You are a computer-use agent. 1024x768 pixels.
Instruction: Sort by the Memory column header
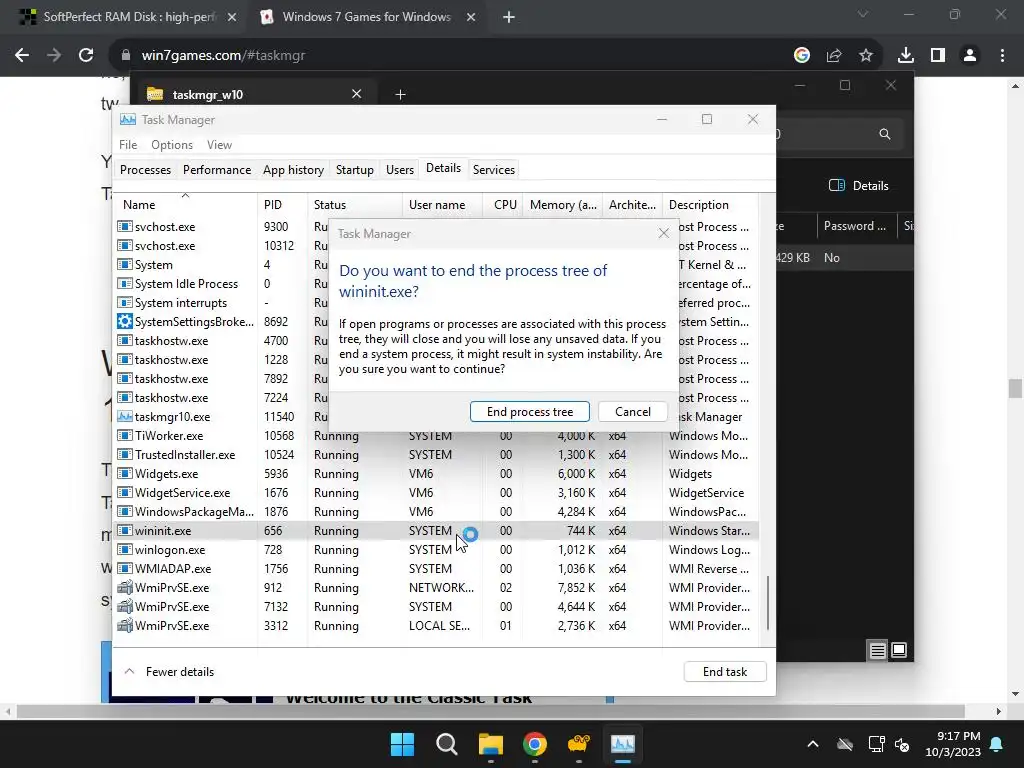tap(563, 204)
